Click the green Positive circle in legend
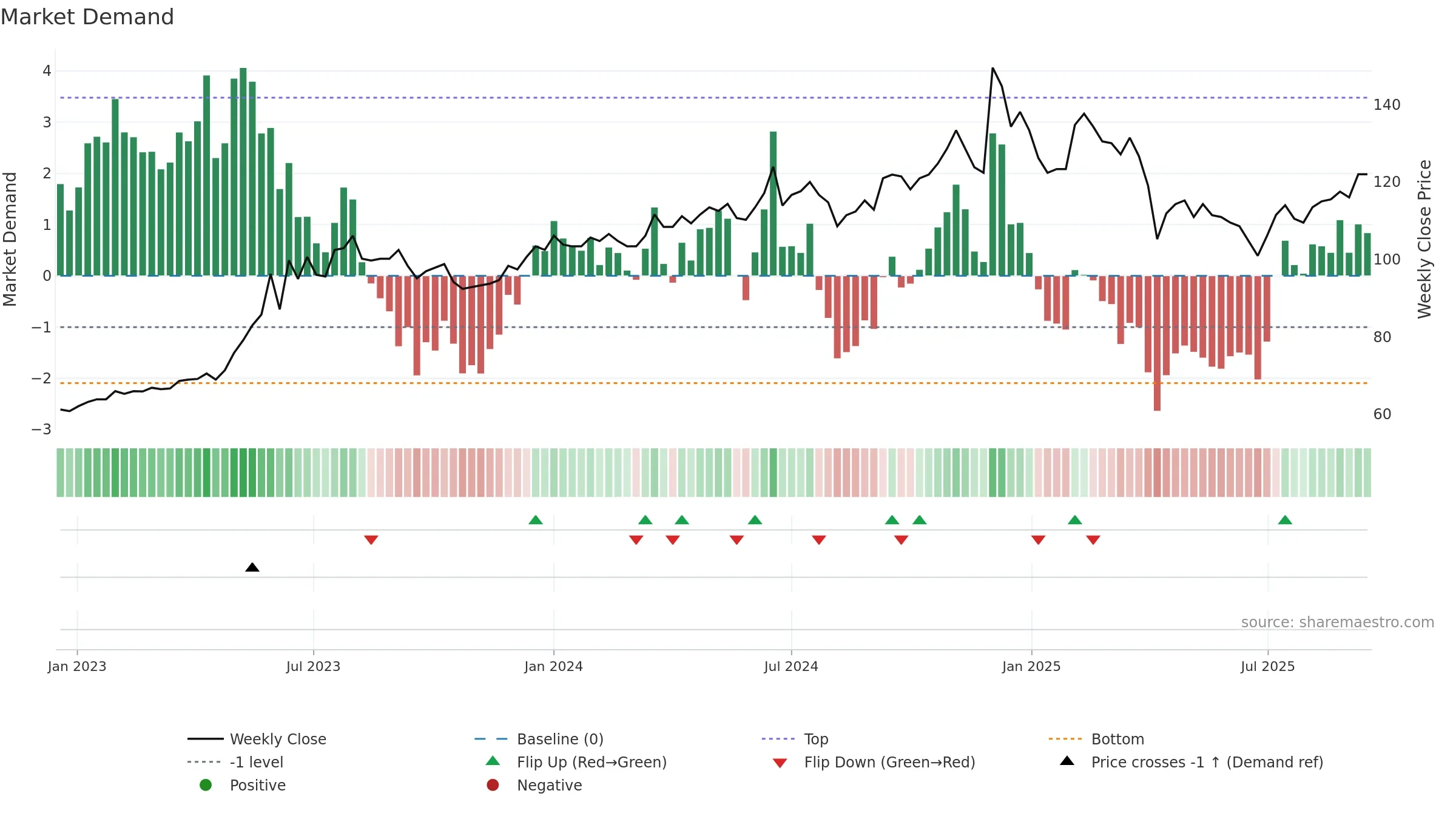 tap(206, 785)
